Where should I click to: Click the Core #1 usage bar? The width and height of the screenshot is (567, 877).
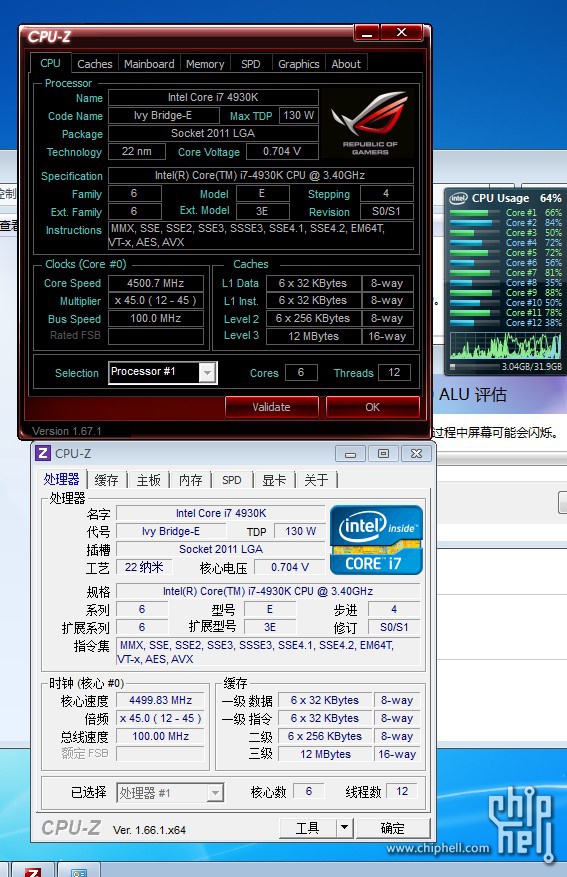[474, 213]
